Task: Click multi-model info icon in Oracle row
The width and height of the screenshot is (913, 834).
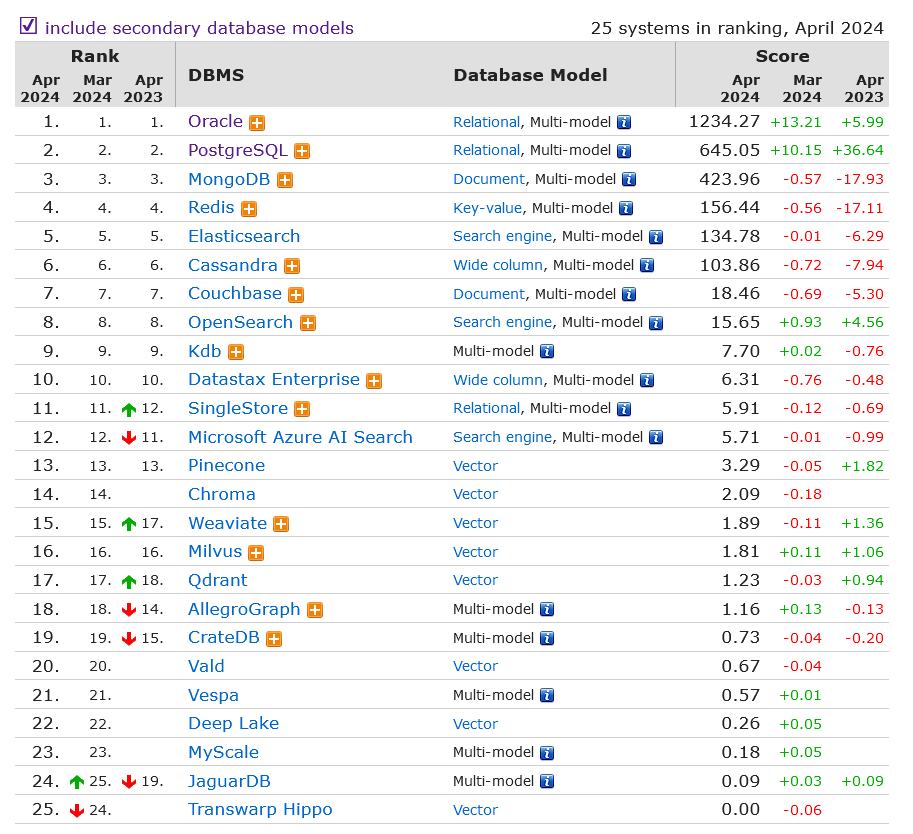Action: tap(624, 123)
